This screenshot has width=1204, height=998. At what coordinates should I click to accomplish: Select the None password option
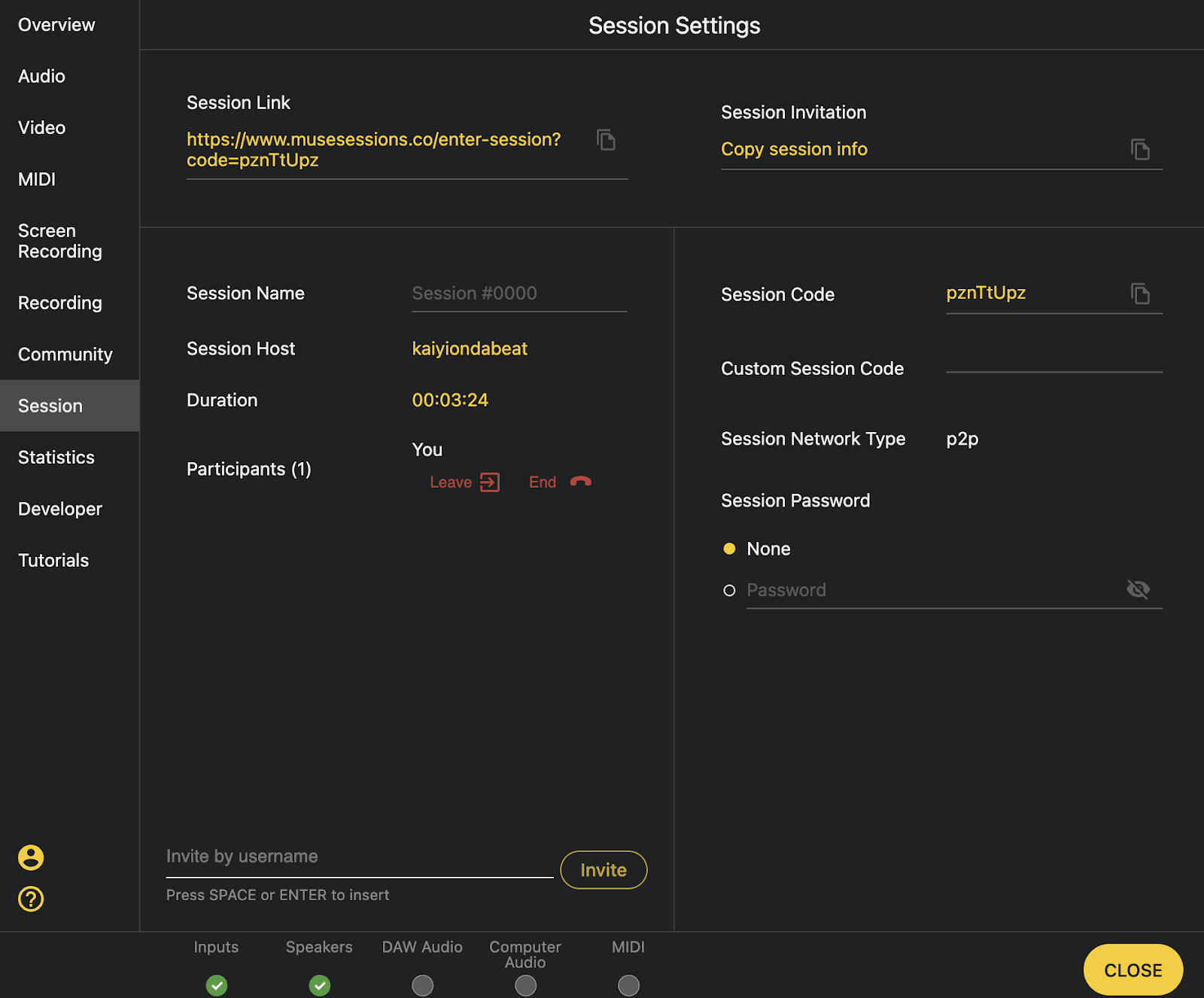click(x=729, y=549)
